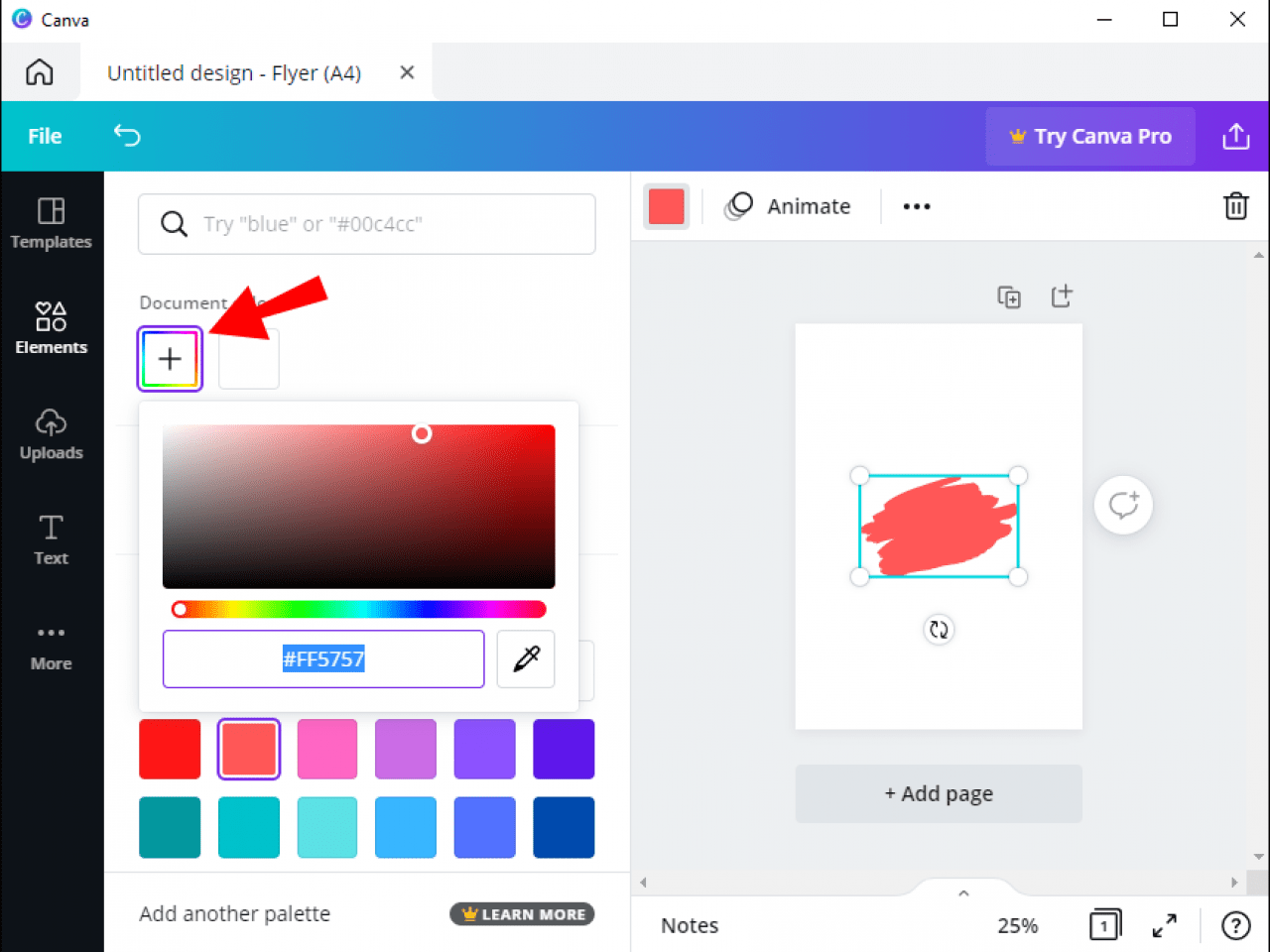
Task: Open the 25% zoom level control
Action: pos(1018,926)
